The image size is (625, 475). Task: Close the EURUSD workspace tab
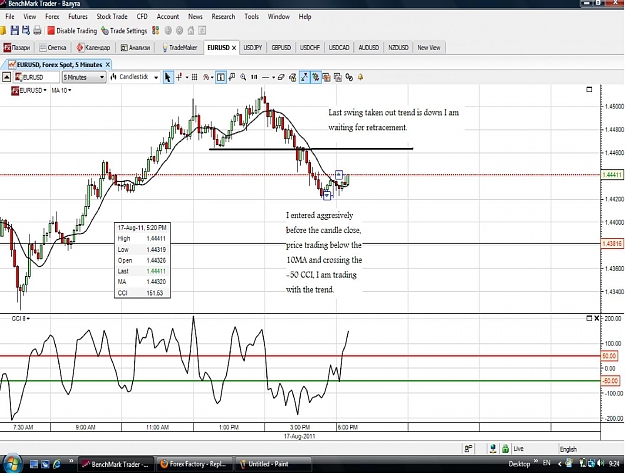pos(234,48)
